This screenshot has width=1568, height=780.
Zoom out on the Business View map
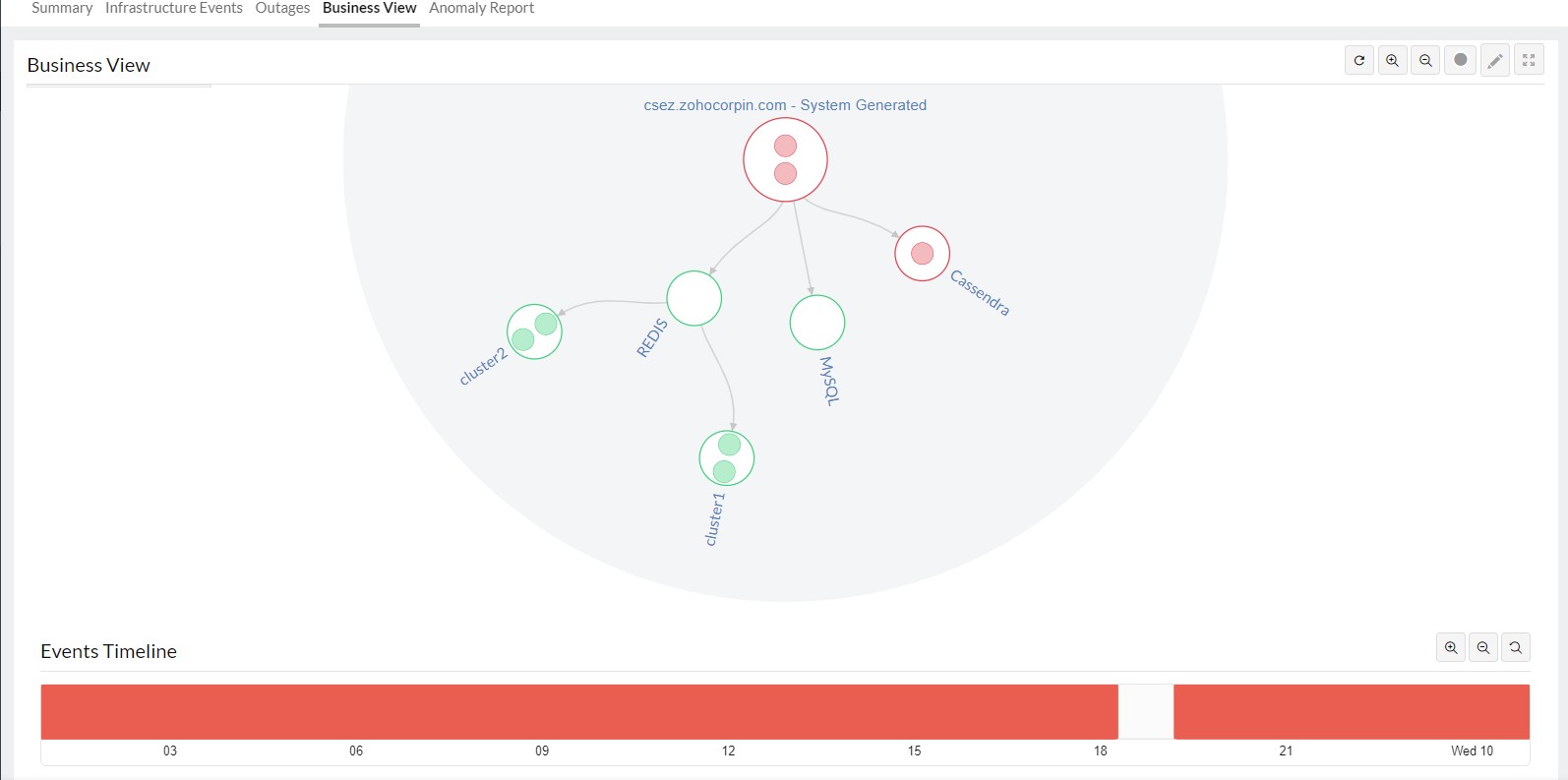tap(1425, 60)
